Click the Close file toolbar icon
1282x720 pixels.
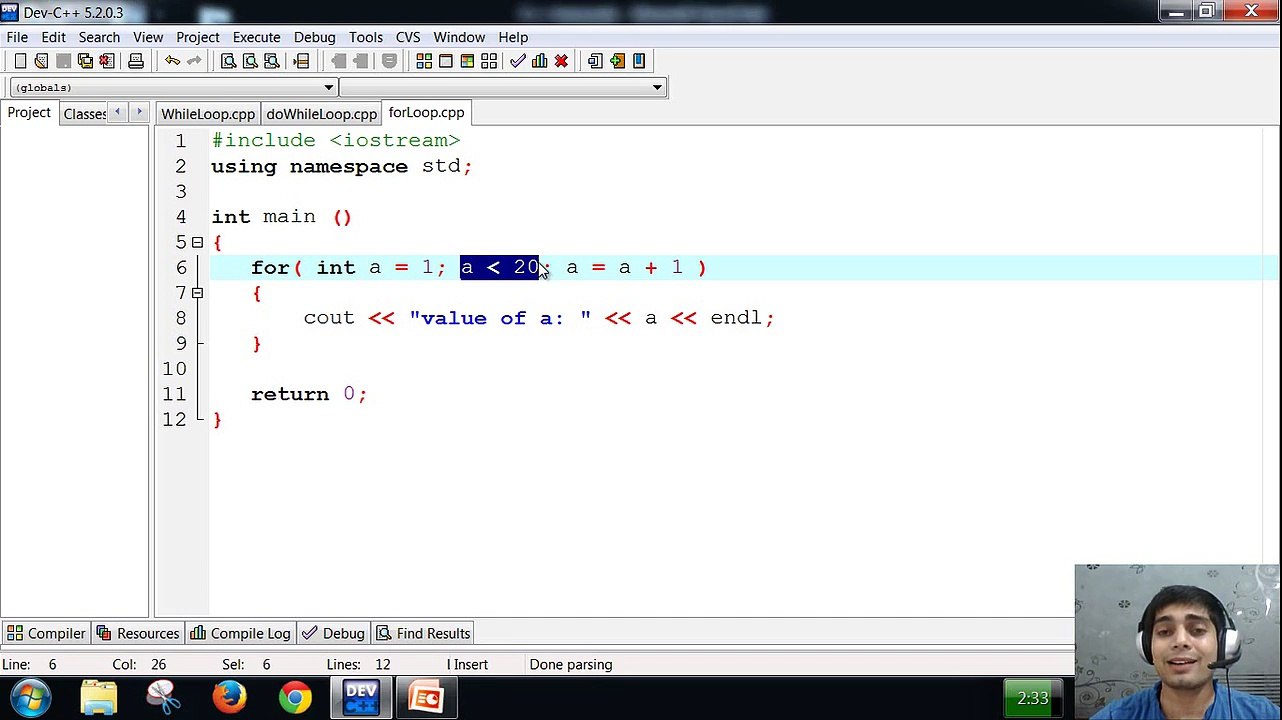[107, 61]
